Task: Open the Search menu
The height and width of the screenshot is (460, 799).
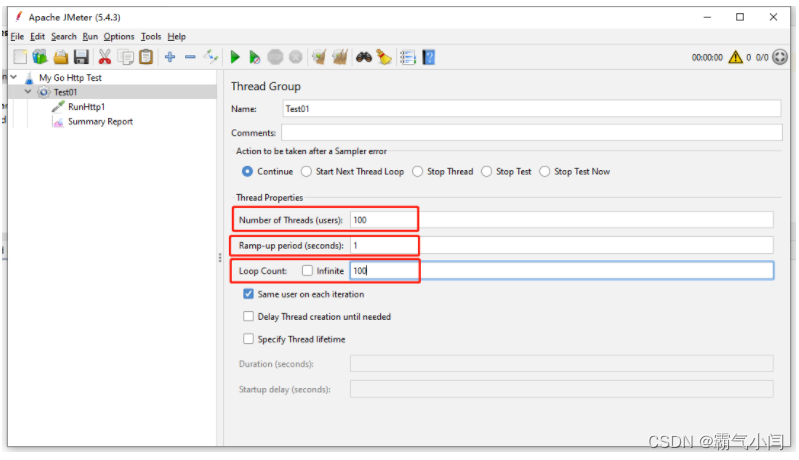Action: coord(64,37)
